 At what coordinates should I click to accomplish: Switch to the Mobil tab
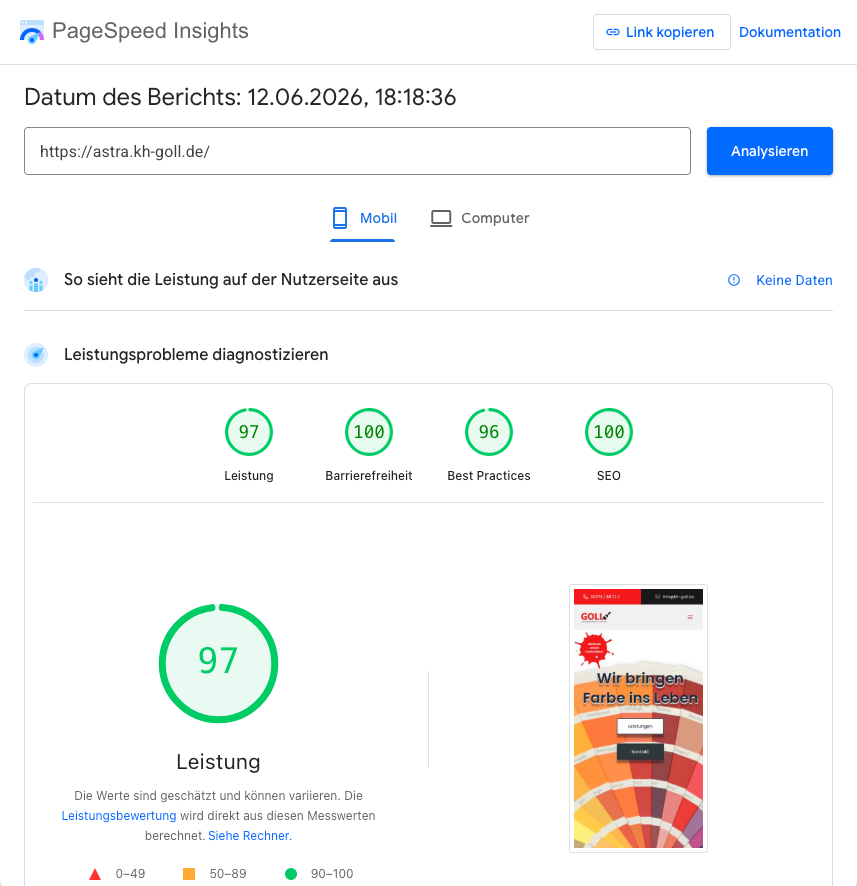(x=363, y=218)
